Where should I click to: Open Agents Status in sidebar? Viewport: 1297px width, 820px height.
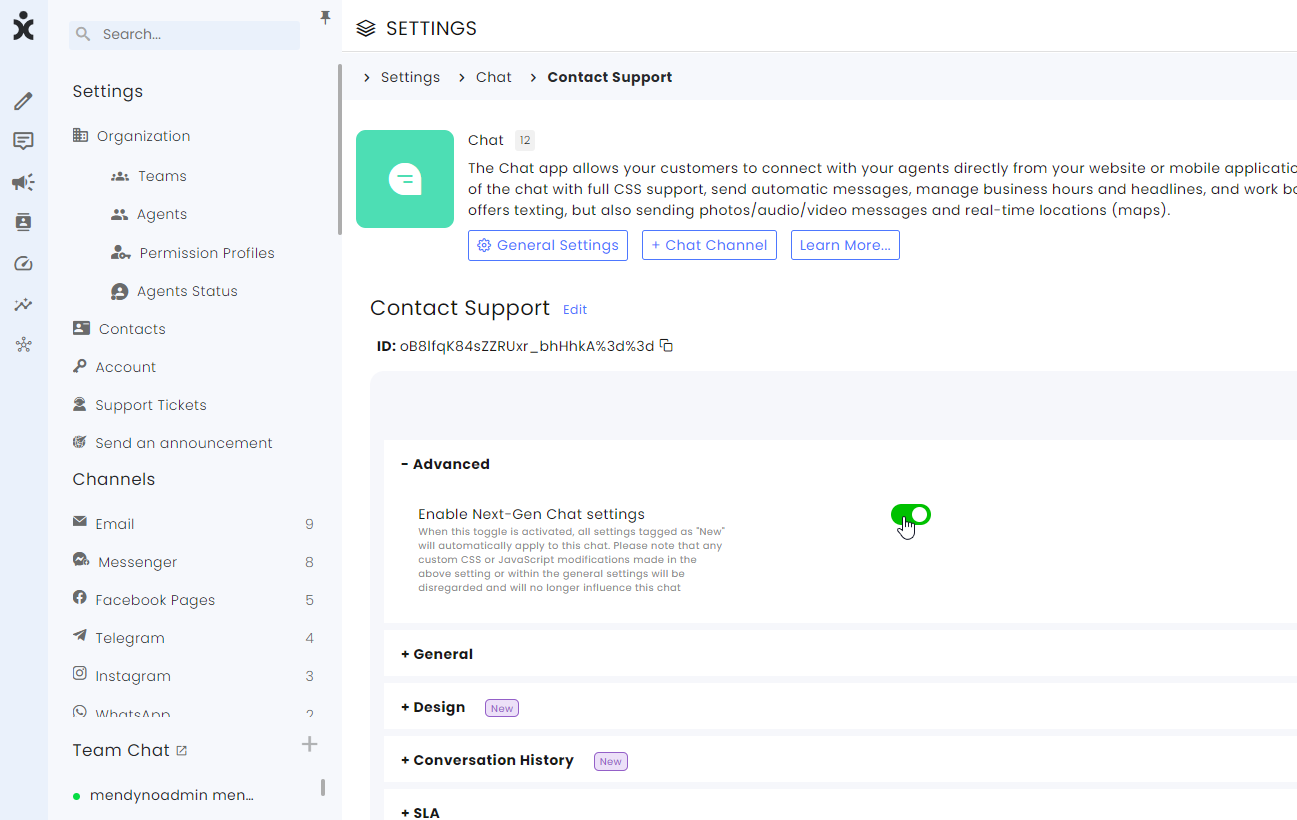click(x=174, y=291)
